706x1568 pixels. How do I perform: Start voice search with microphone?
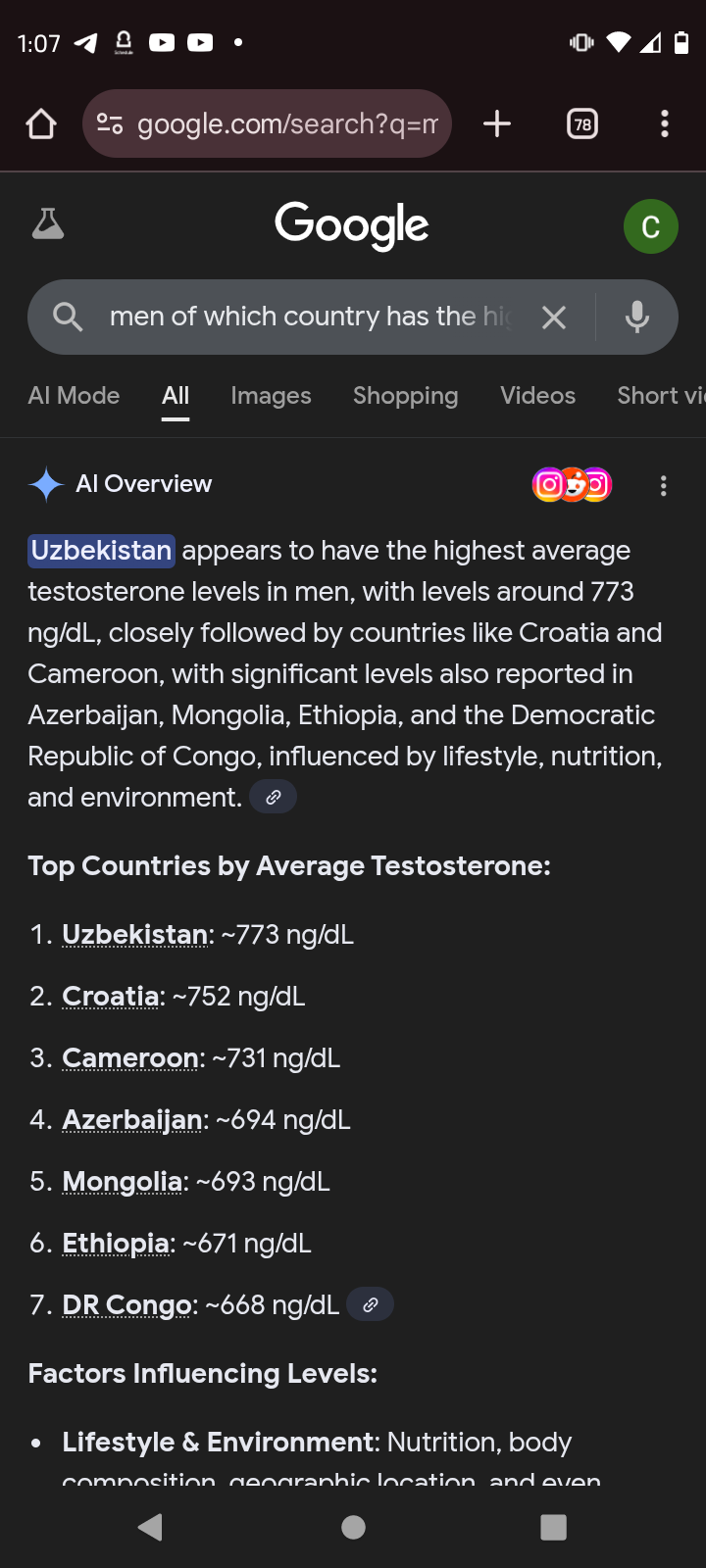[x=637, y=318]
